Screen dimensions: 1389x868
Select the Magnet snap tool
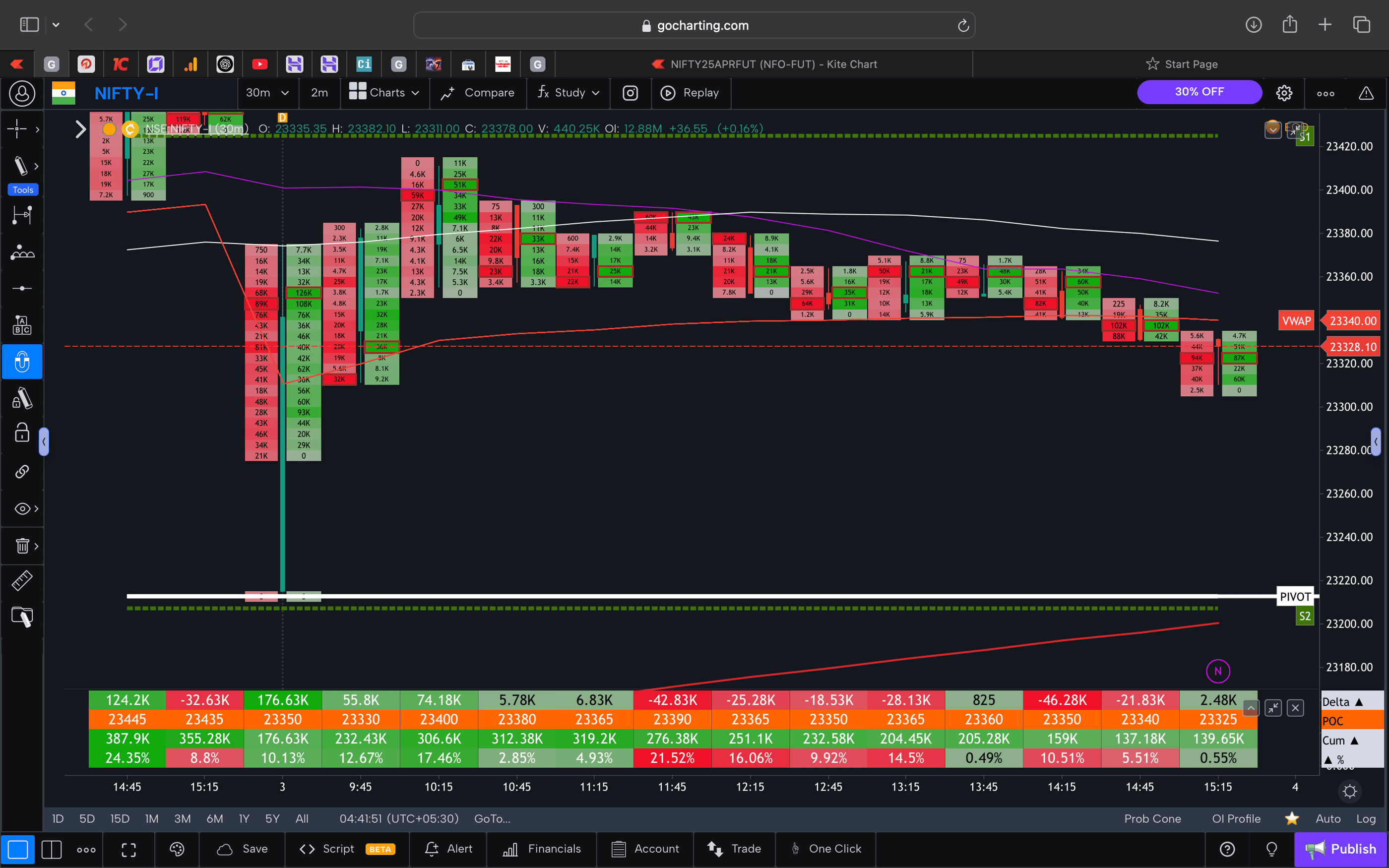tap(22, 362)
